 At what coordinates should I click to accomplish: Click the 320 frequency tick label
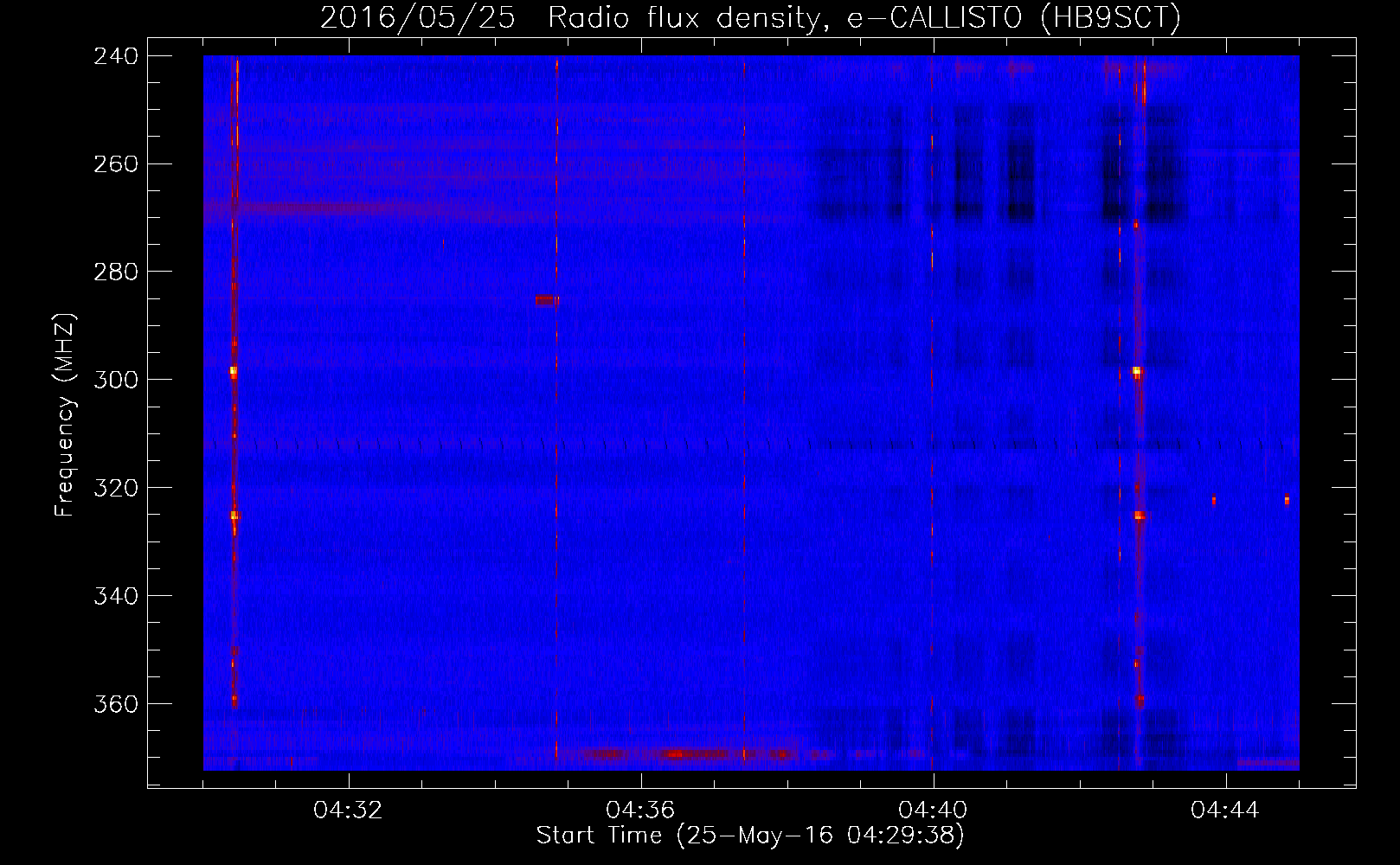point(116,489)
